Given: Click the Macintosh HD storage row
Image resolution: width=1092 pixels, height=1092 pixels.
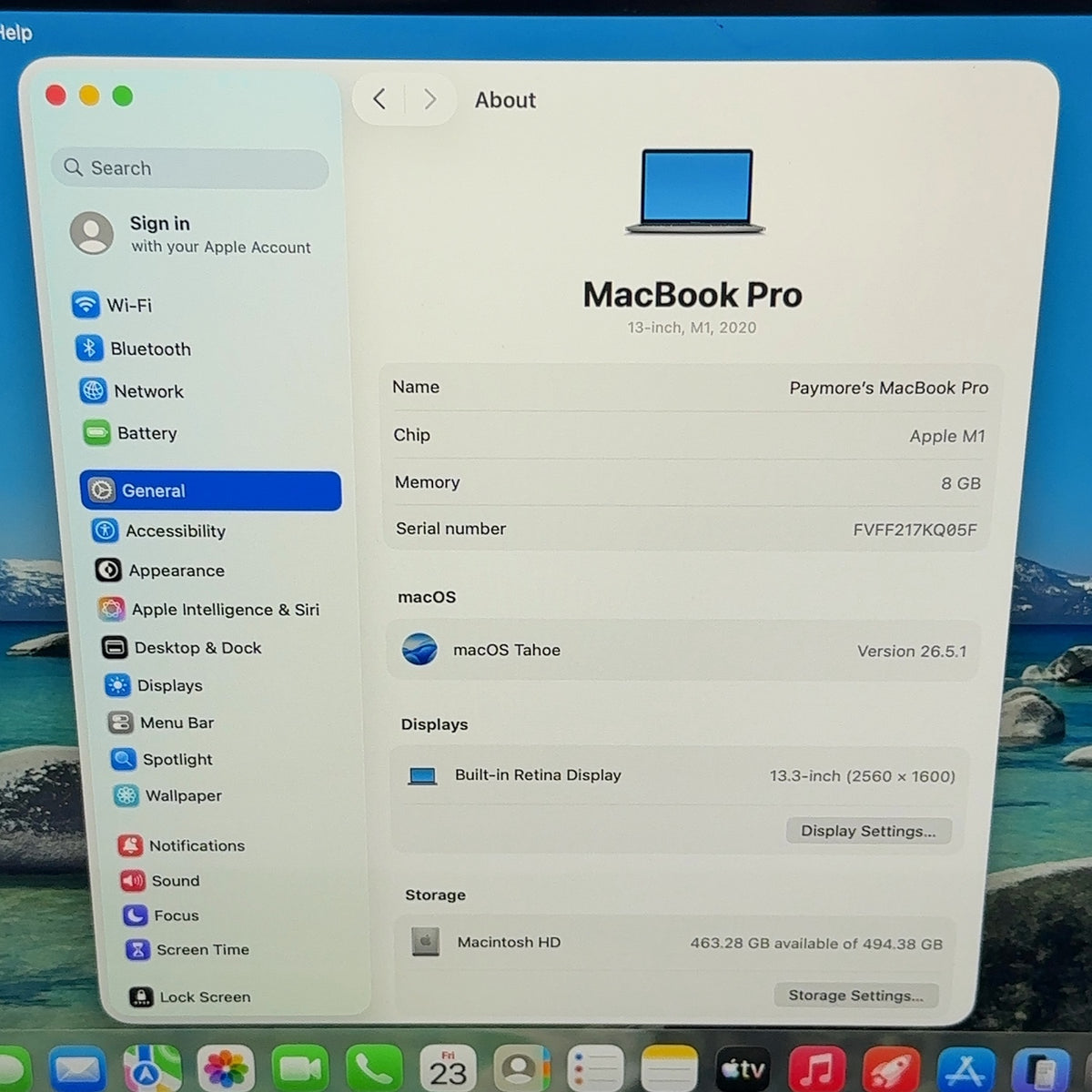Looking at the screenshot, I should coord(677,943).
